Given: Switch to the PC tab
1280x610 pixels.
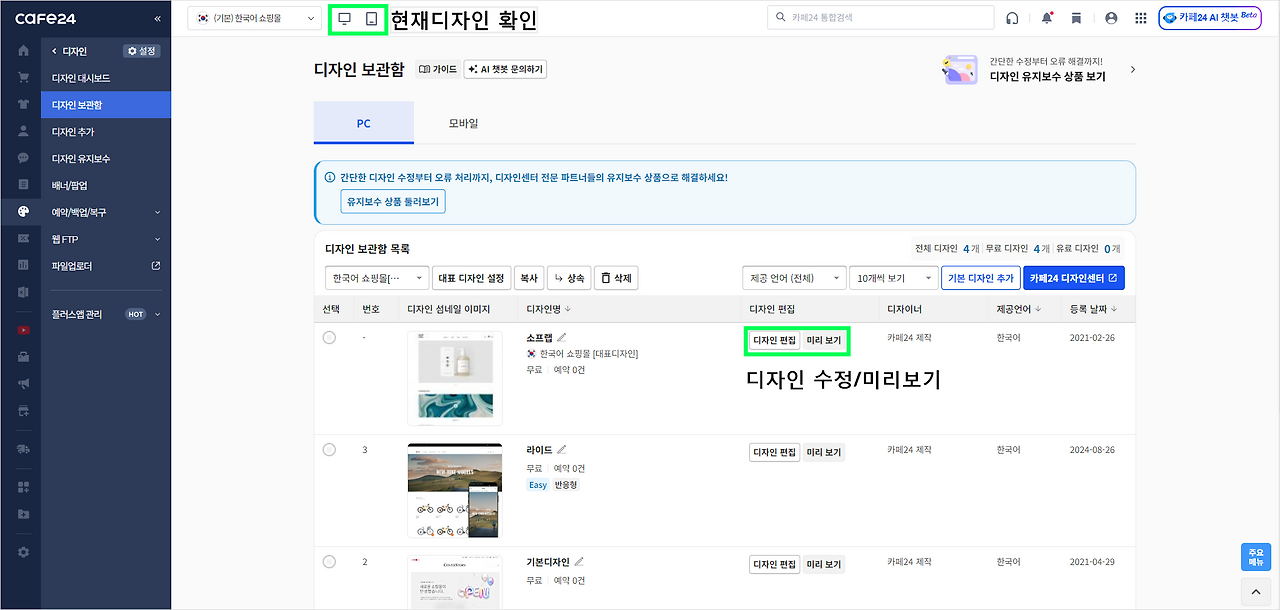Looking at the screenshot, I should (x=364, y=123).
